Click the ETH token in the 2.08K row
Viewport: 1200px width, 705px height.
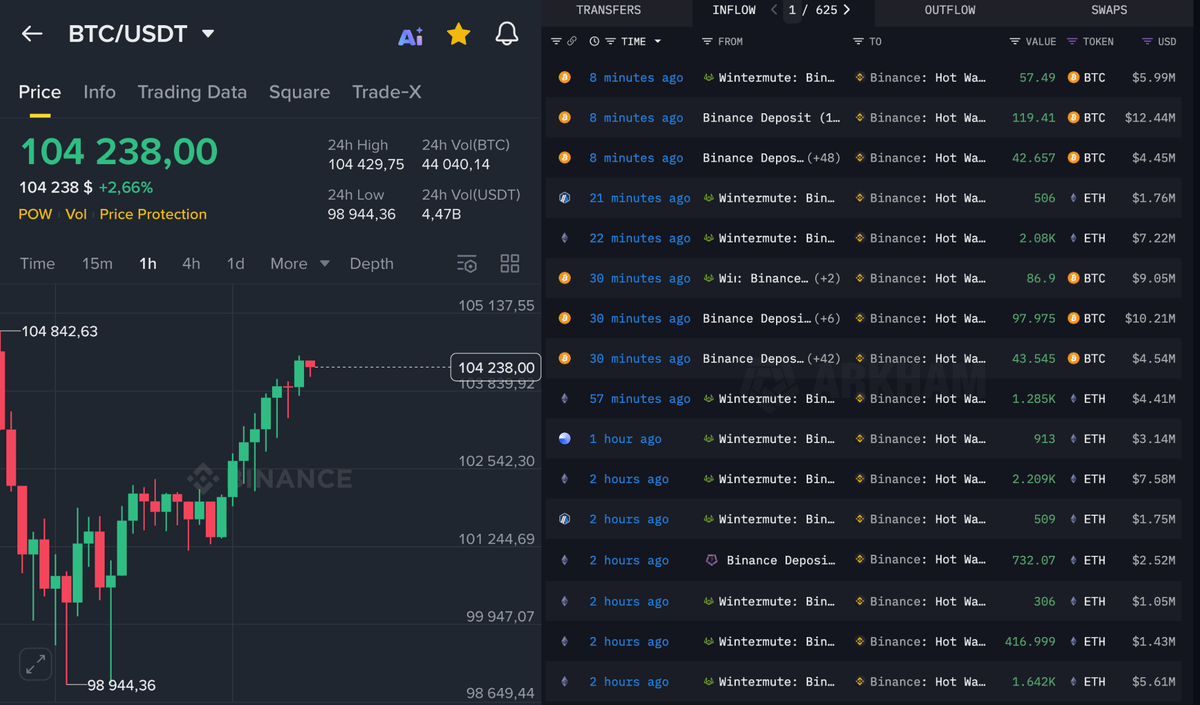click(1087, 238)
